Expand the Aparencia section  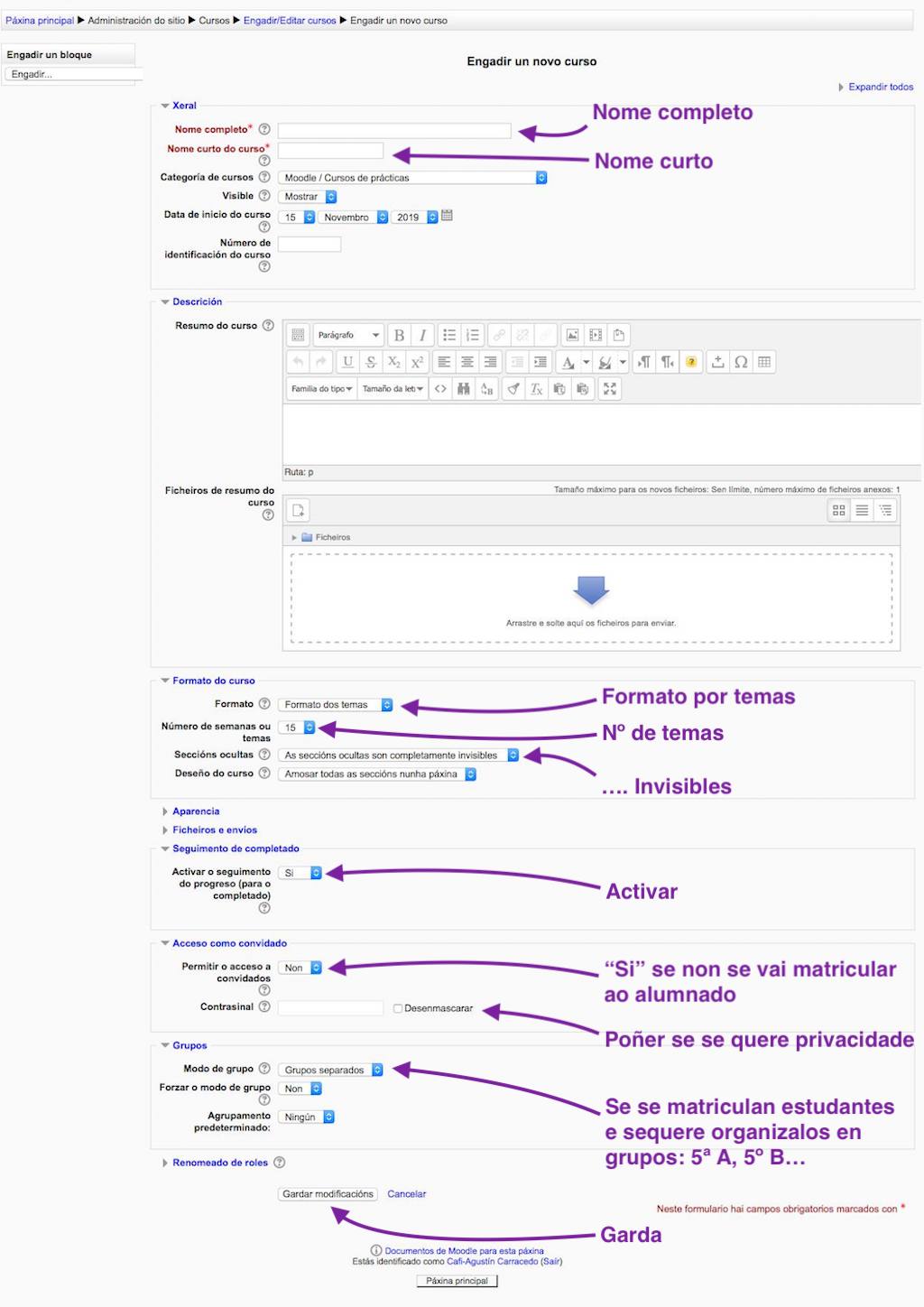(197, 811)
